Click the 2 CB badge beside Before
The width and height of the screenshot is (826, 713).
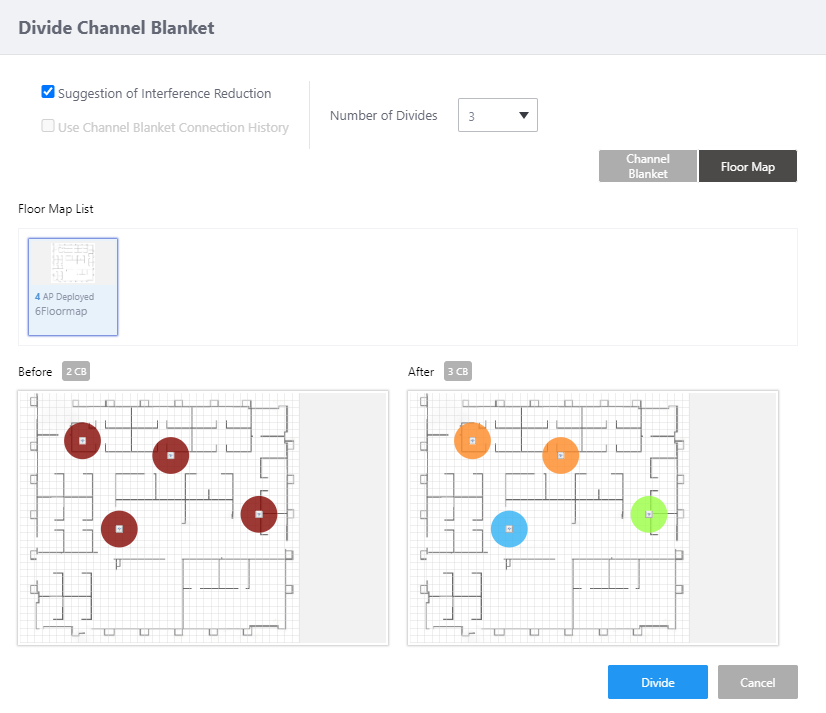tap(76, 372)
